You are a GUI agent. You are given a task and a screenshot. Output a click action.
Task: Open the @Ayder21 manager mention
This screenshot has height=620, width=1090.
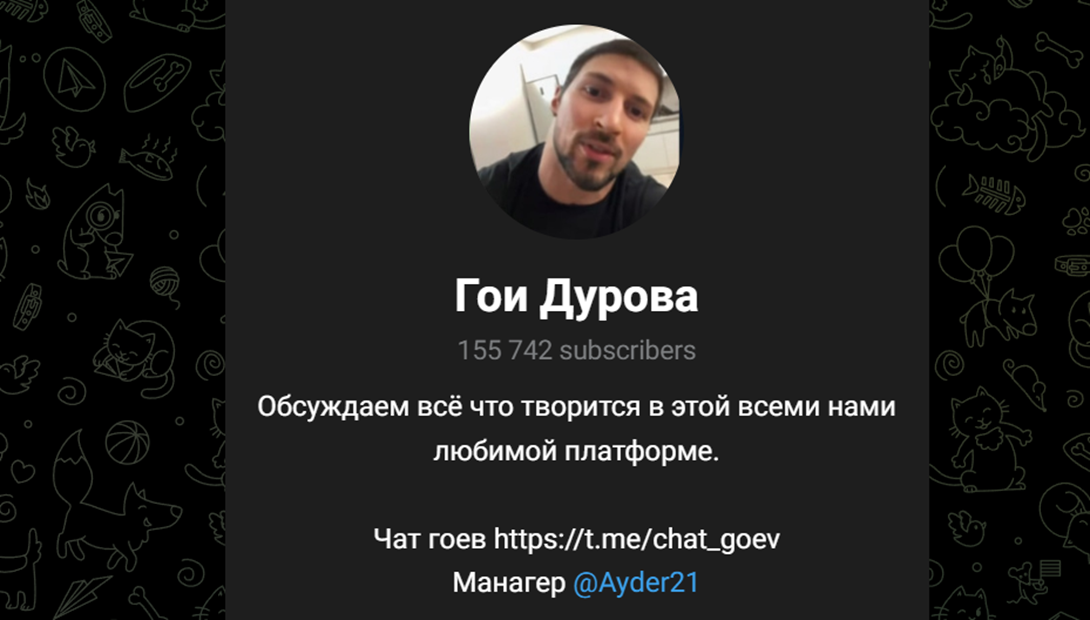tap(635, 582)
